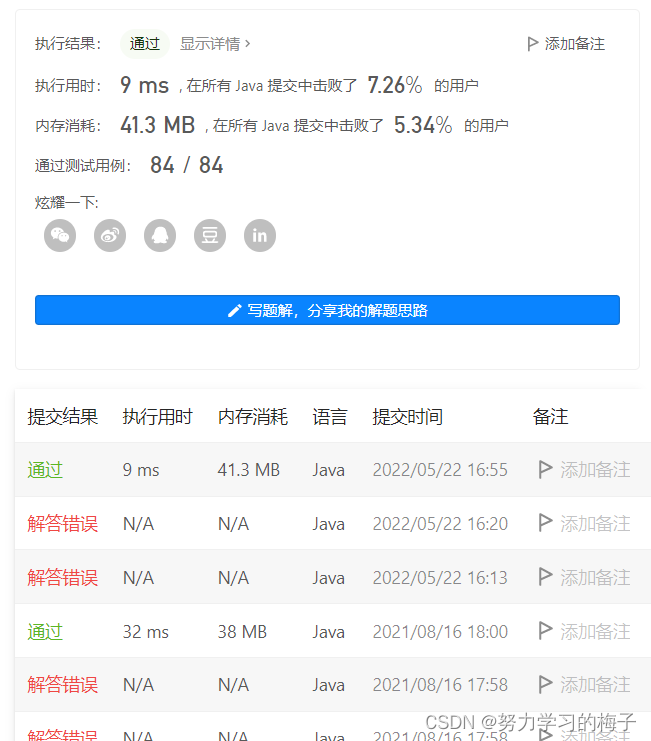Image resolution: width=651 pixels, height=741 pixels.
Task: Click the 5.34% memory percentile value
Action: [423, 125]
